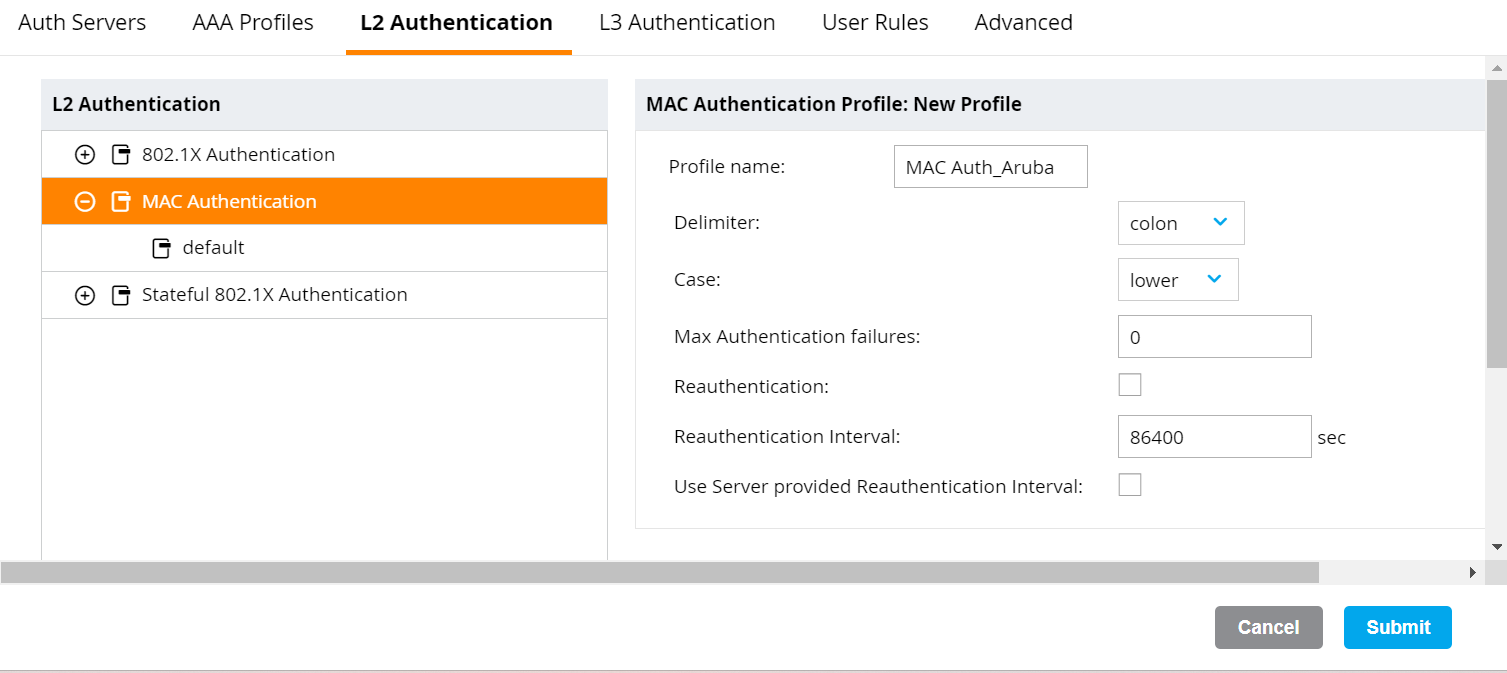Click the vertical scrollbar down arrow
This screenshot has height=673, width=1507.
coord(1496,547)
